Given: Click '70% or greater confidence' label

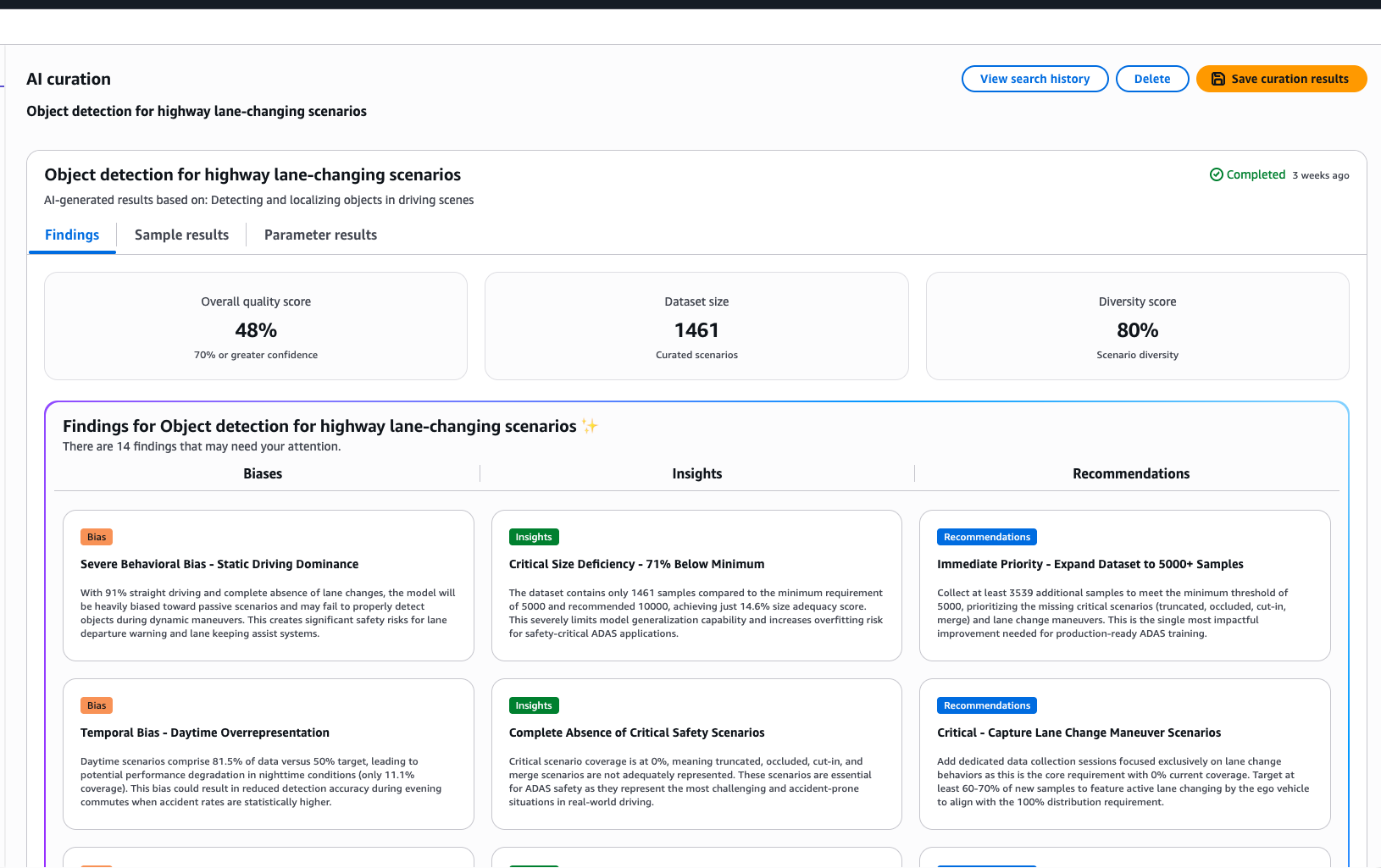Looking at the screenshot, I should (256, 355).
